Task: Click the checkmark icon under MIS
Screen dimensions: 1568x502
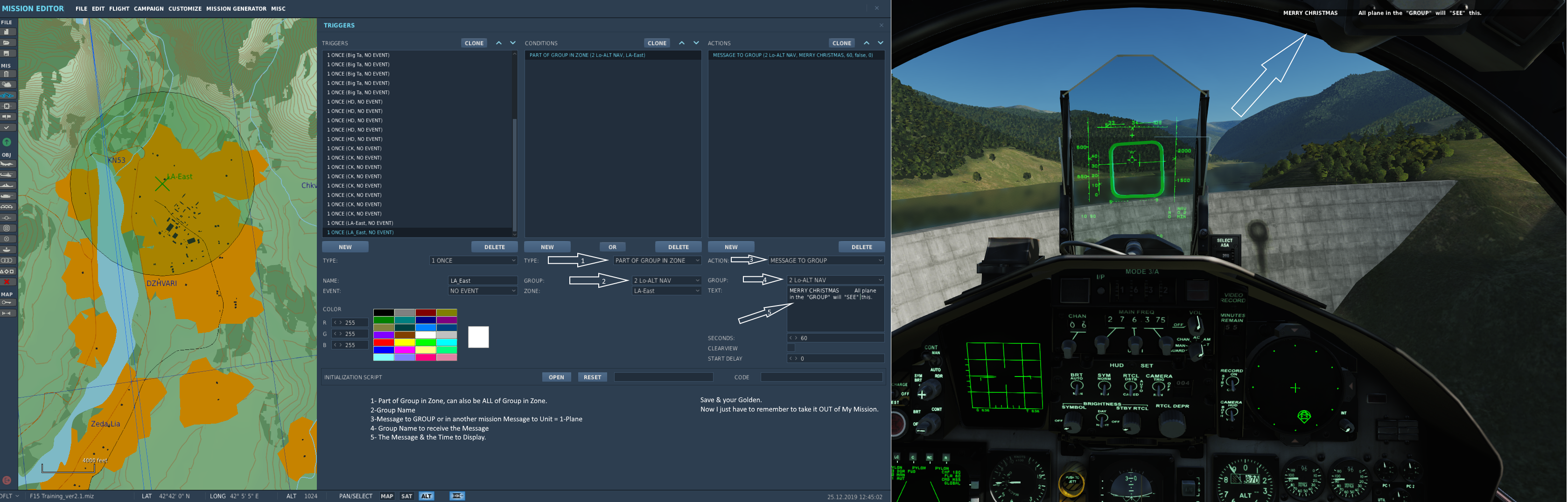Action: [7, 127]
